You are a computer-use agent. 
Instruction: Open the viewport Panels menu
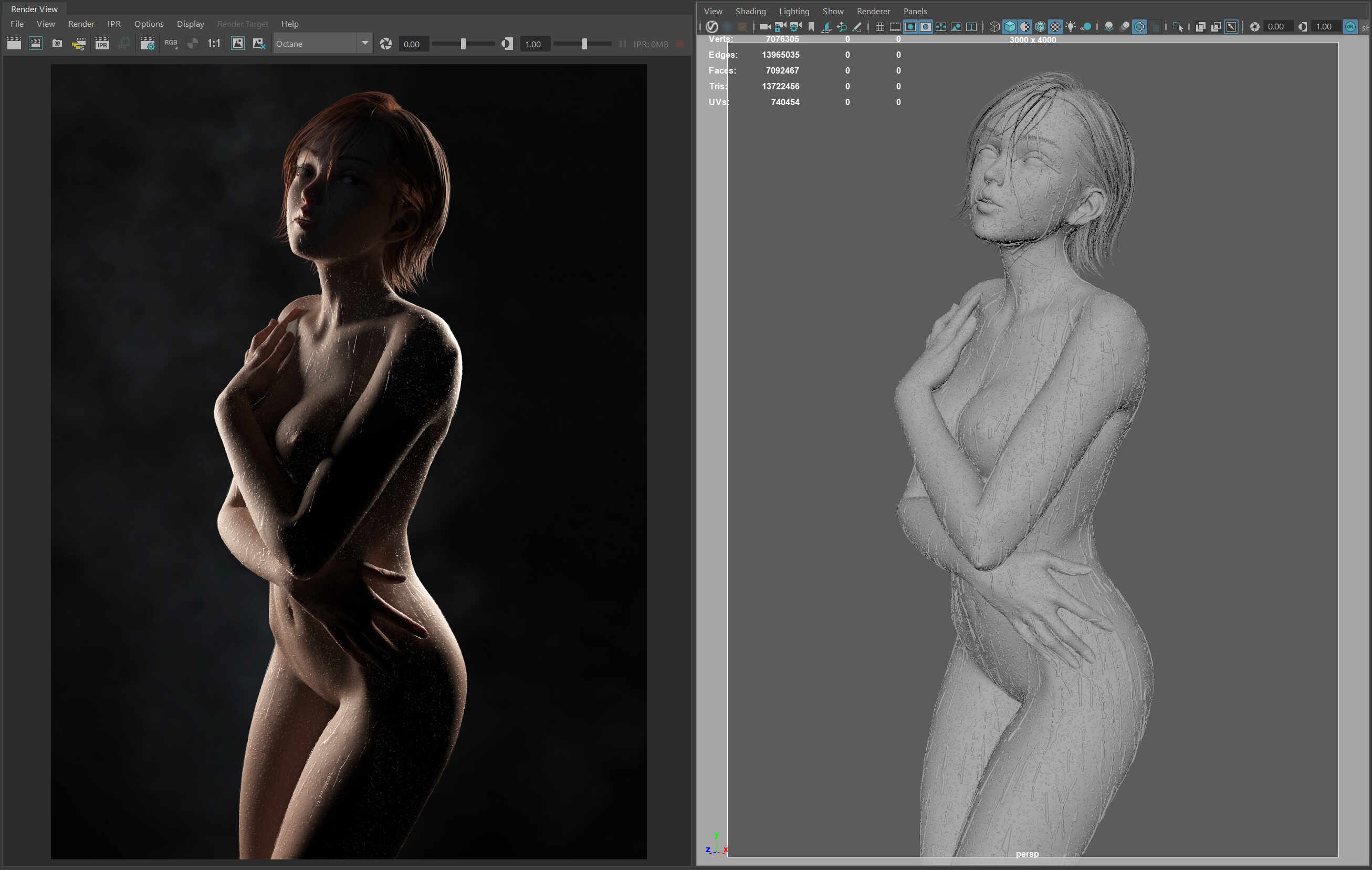(915, 12)
